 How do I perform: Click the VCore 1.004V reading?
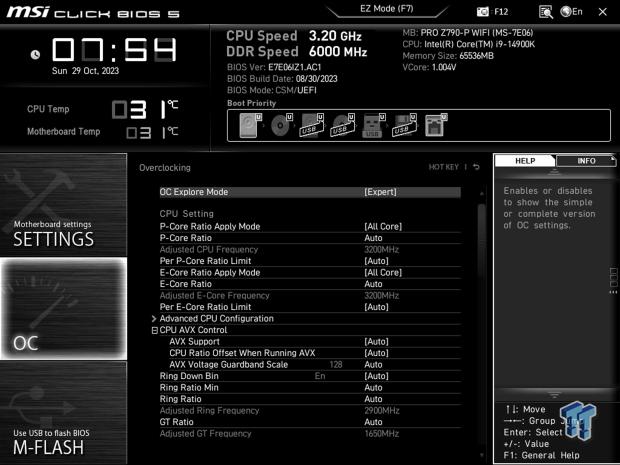coord(429,67)
